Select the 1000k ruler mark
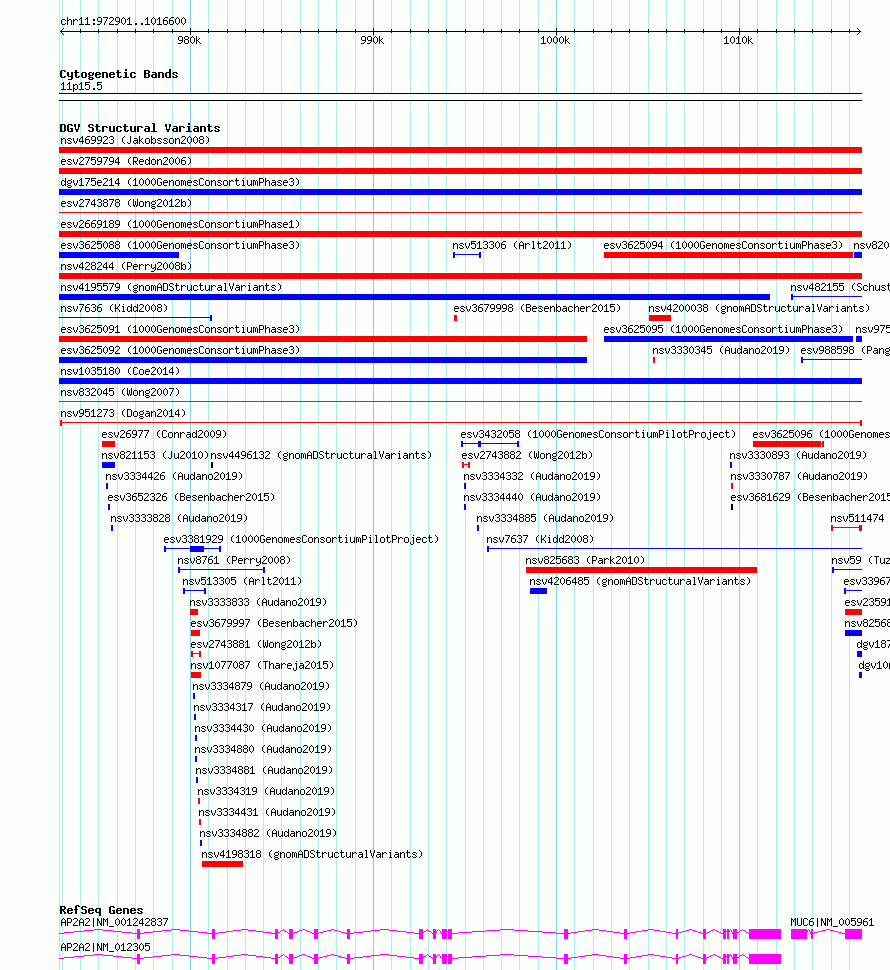890x970 pixels. click(x=555, y=41)
